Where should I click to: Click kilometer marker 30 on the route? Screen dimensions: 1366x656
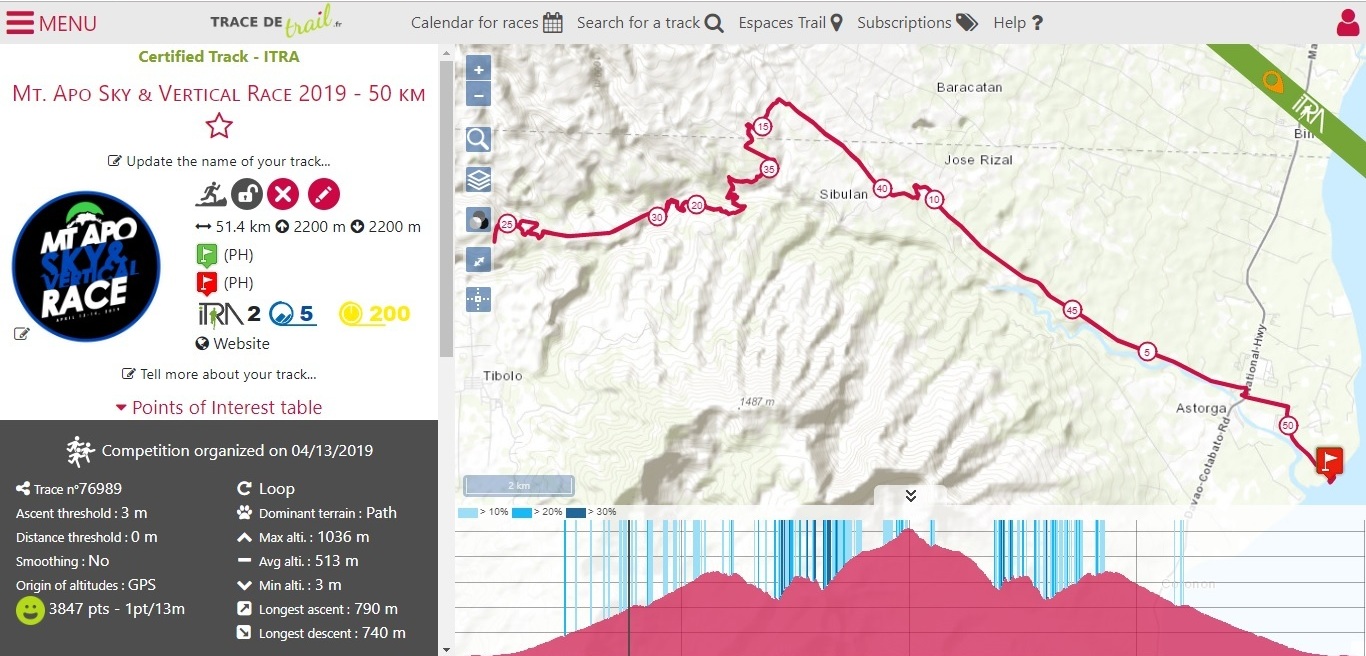(657, 216)
